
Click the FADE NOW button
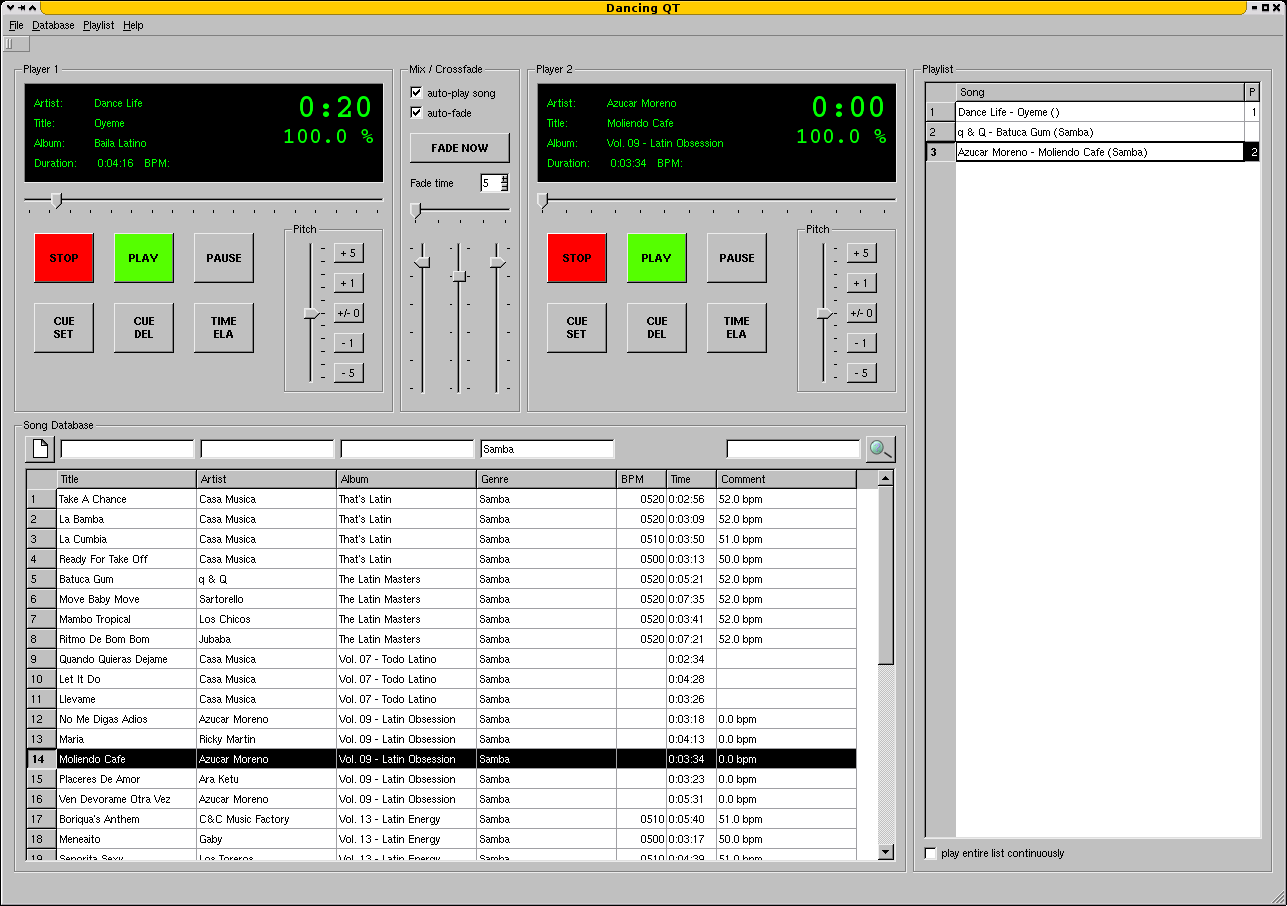(459, 148)
